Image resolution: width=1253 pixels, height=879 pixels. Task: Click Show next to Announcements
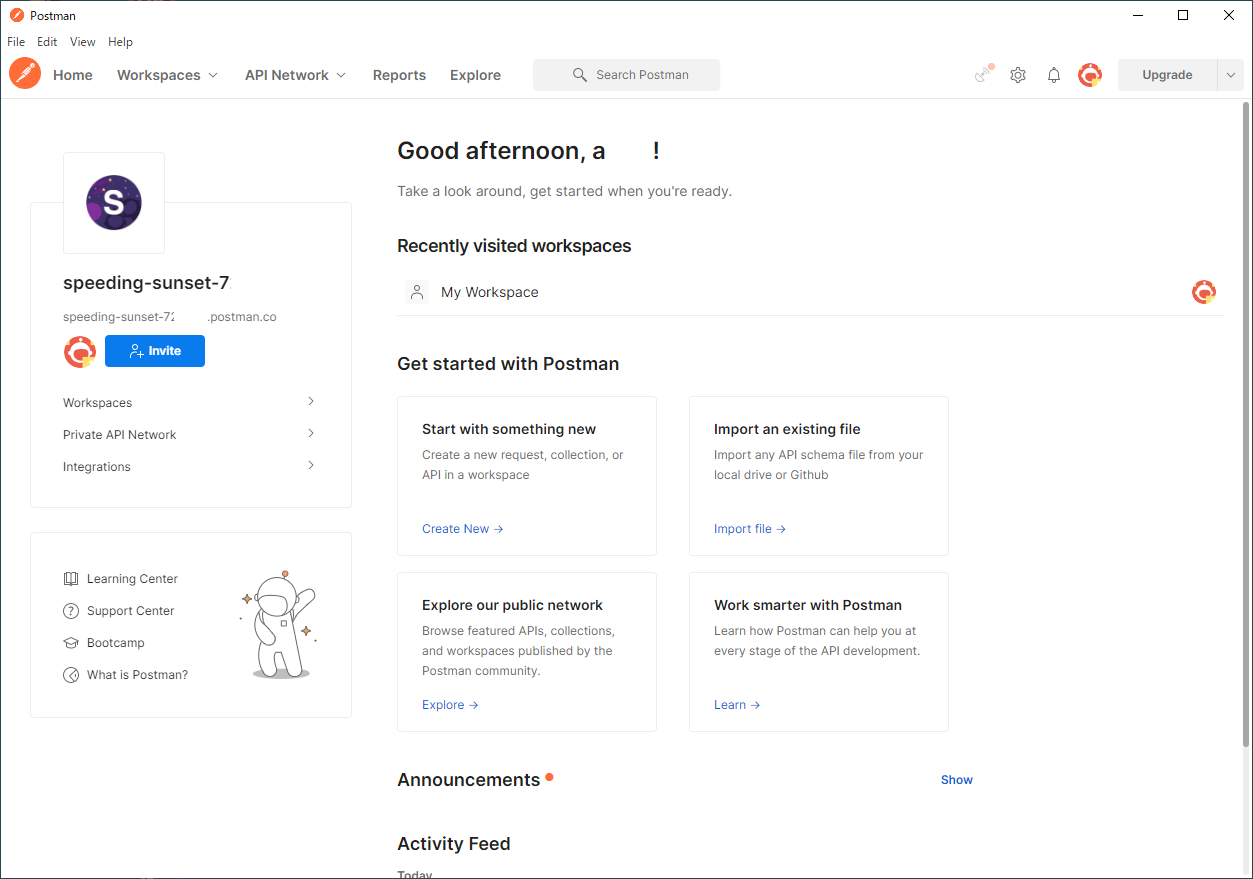pos(957,780)
